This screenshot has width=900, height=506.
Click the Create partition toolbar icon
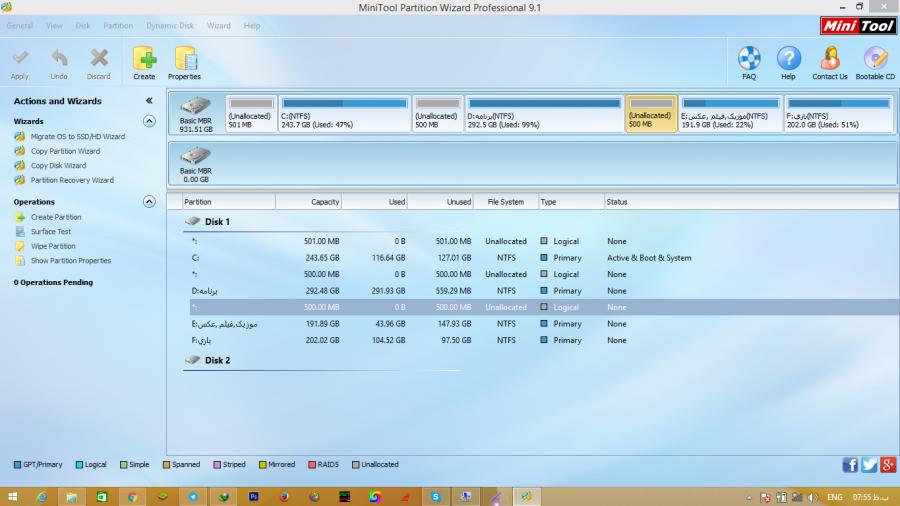pyautogui.click(x=144, y=59)
